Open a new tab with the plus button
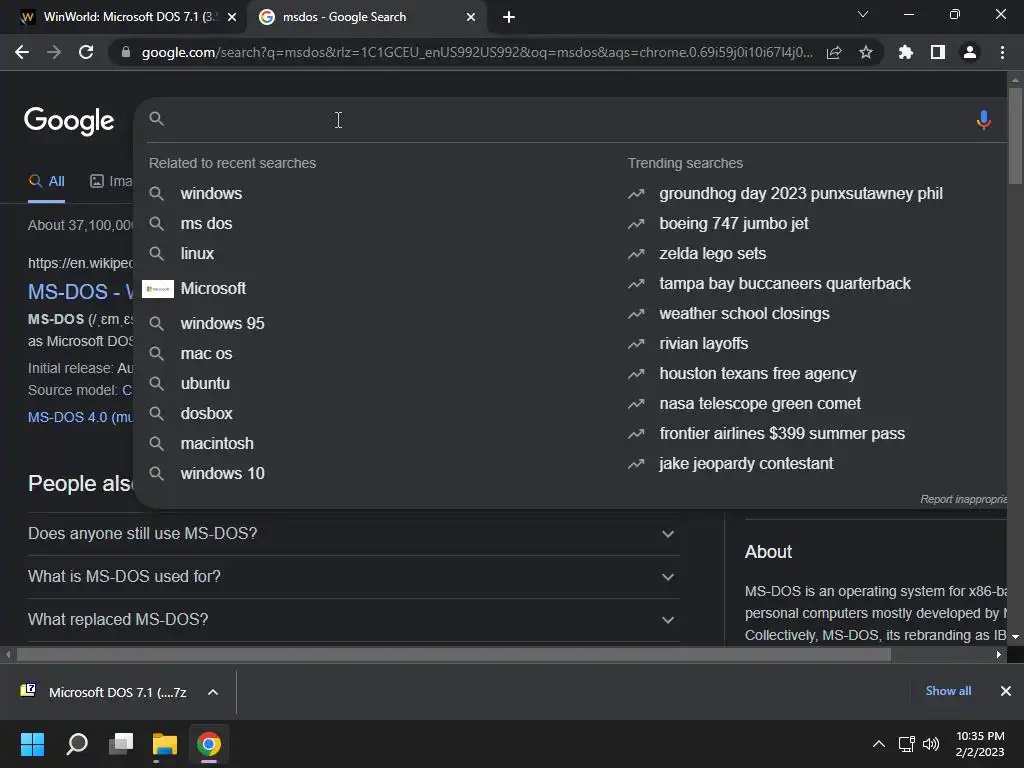The height and width of the screenshot is (768, 1024). point(509,17)
